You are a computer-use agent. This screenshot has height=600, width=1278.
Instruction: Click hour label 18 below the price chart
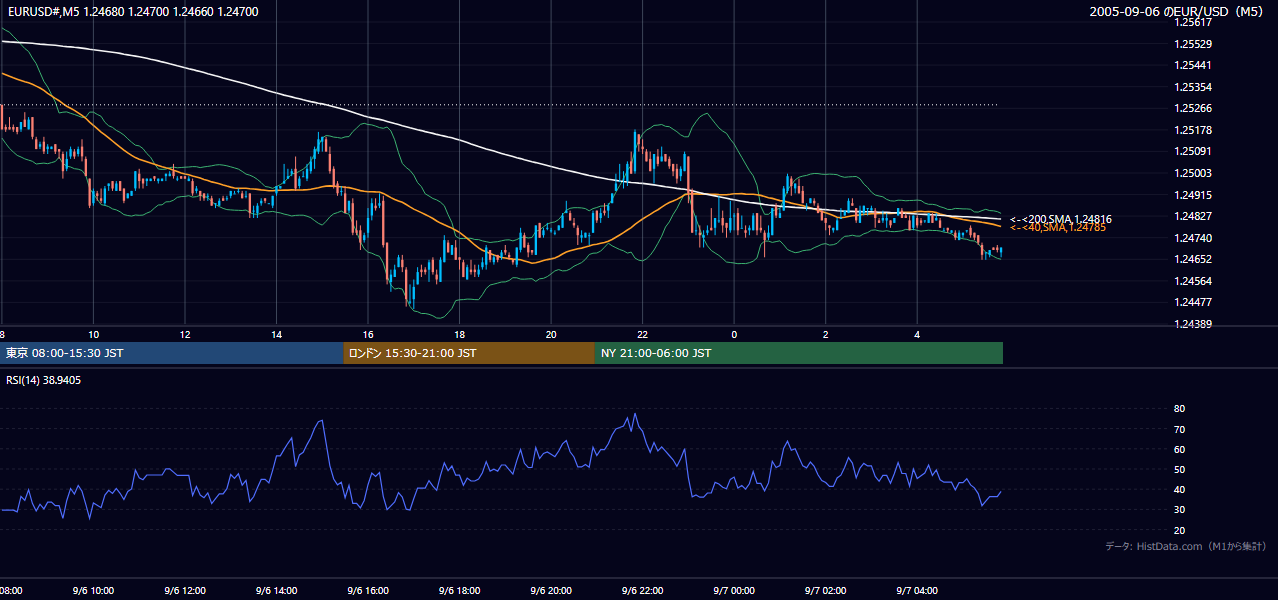[459, 334]
